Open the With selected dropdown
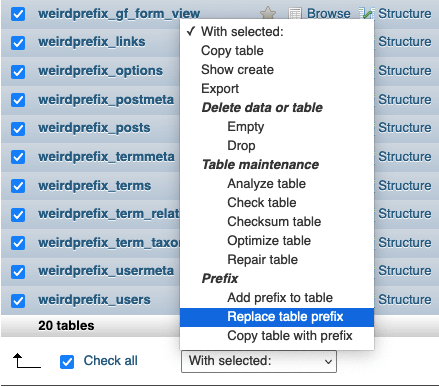Viewport: 439px width, 387px height. [x=259, y=361]
